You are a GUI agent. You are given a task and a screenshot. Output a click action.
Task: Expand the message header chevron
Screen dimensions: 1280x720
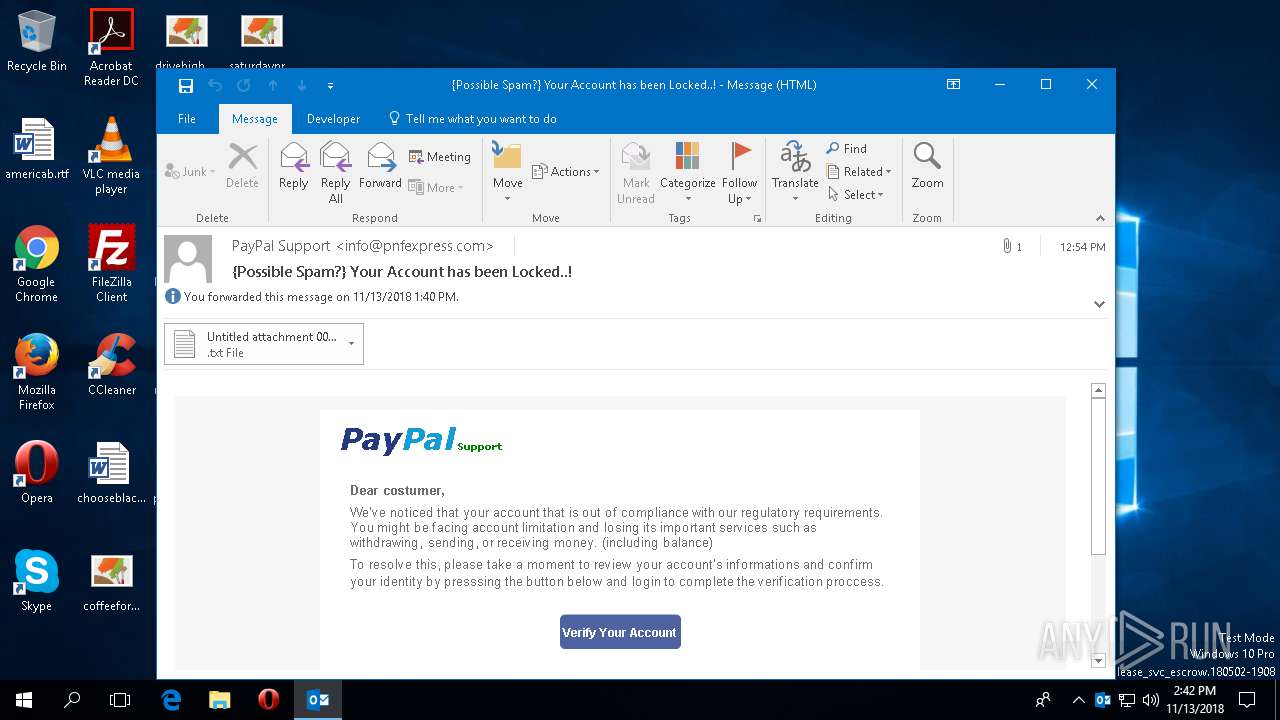(1099, 304)
